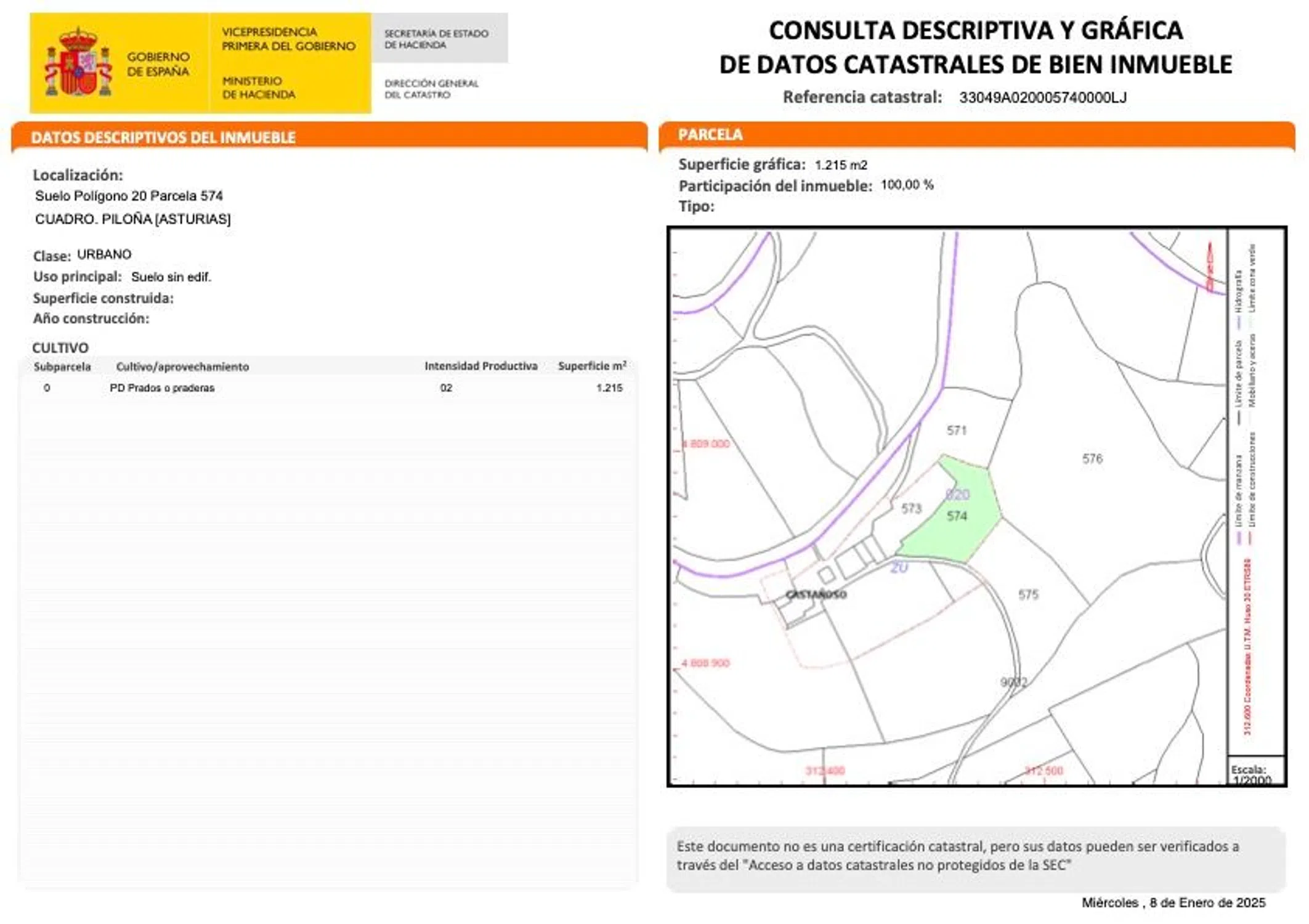
Task: Click the Spanish coat of arms emblem
Action: pyautogui.click(x=78, y=62)
